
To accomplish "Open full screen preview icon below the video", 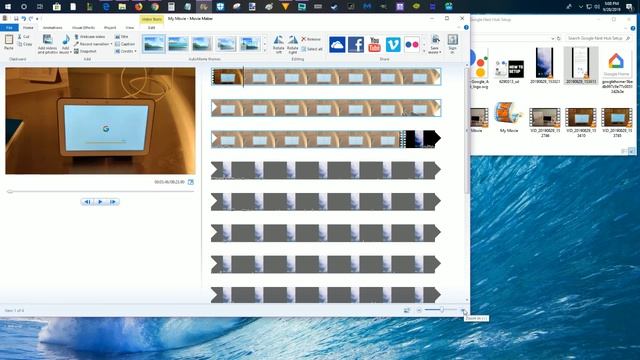I will click(x=191, y=182).
